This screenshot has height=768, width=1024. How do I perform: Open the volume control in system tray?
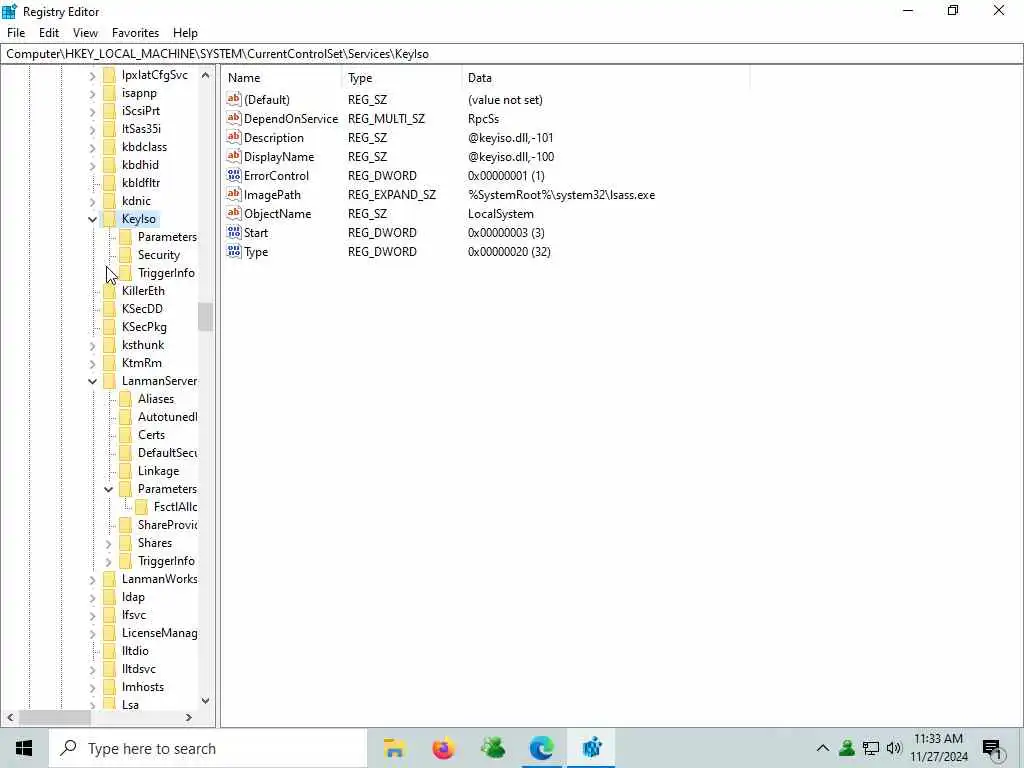(894, 748)
